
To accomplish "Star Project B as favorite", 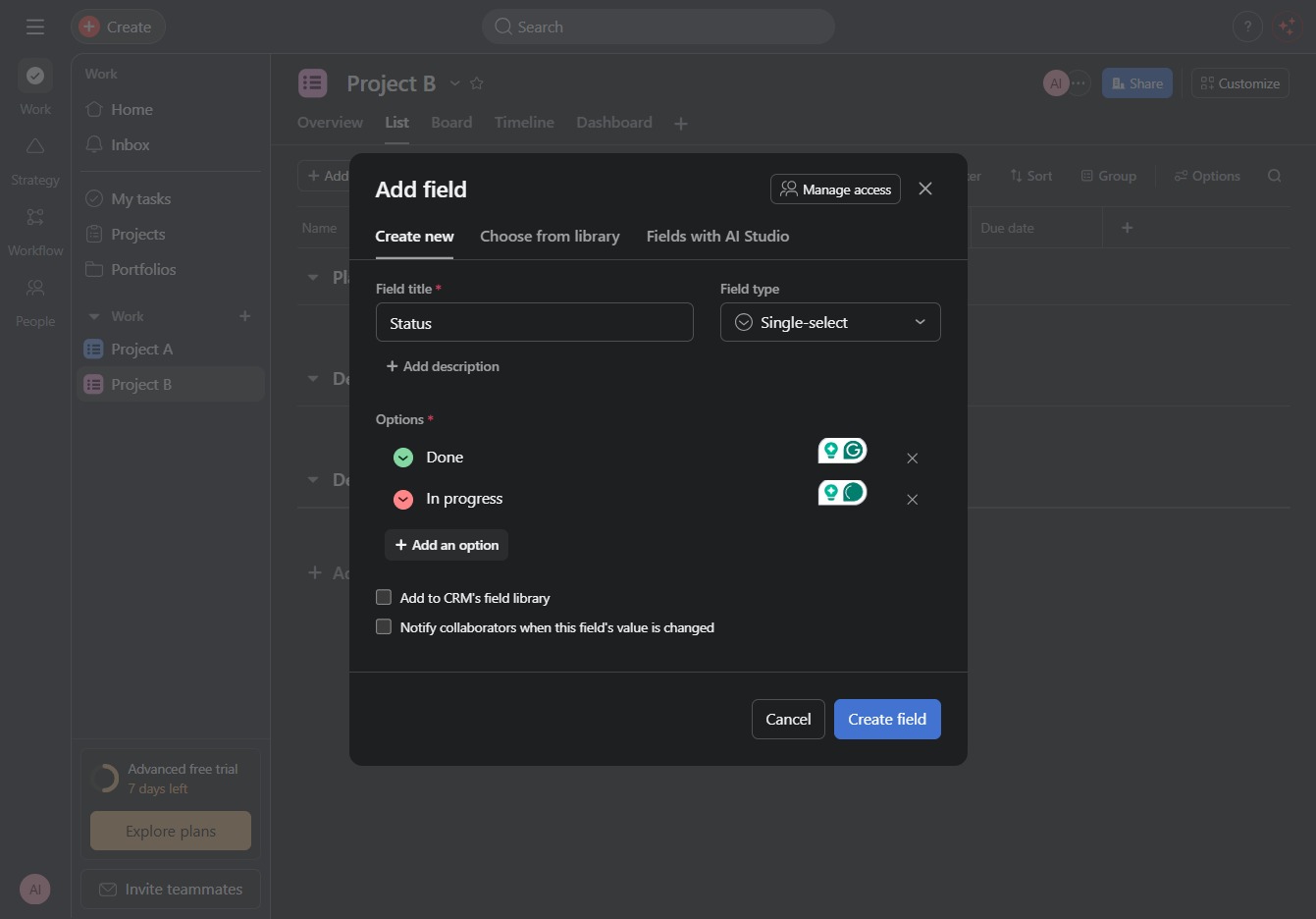I will [477, 83].
